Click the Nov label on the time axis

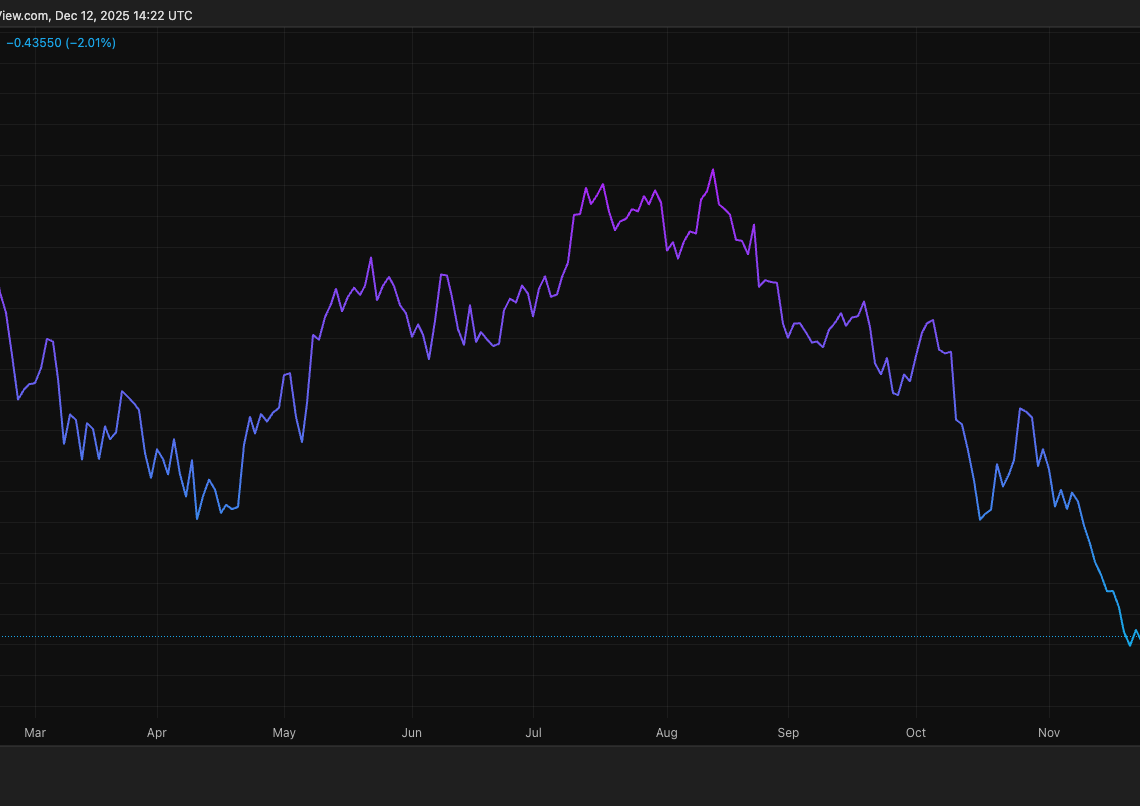click(x=1048, y=733)
